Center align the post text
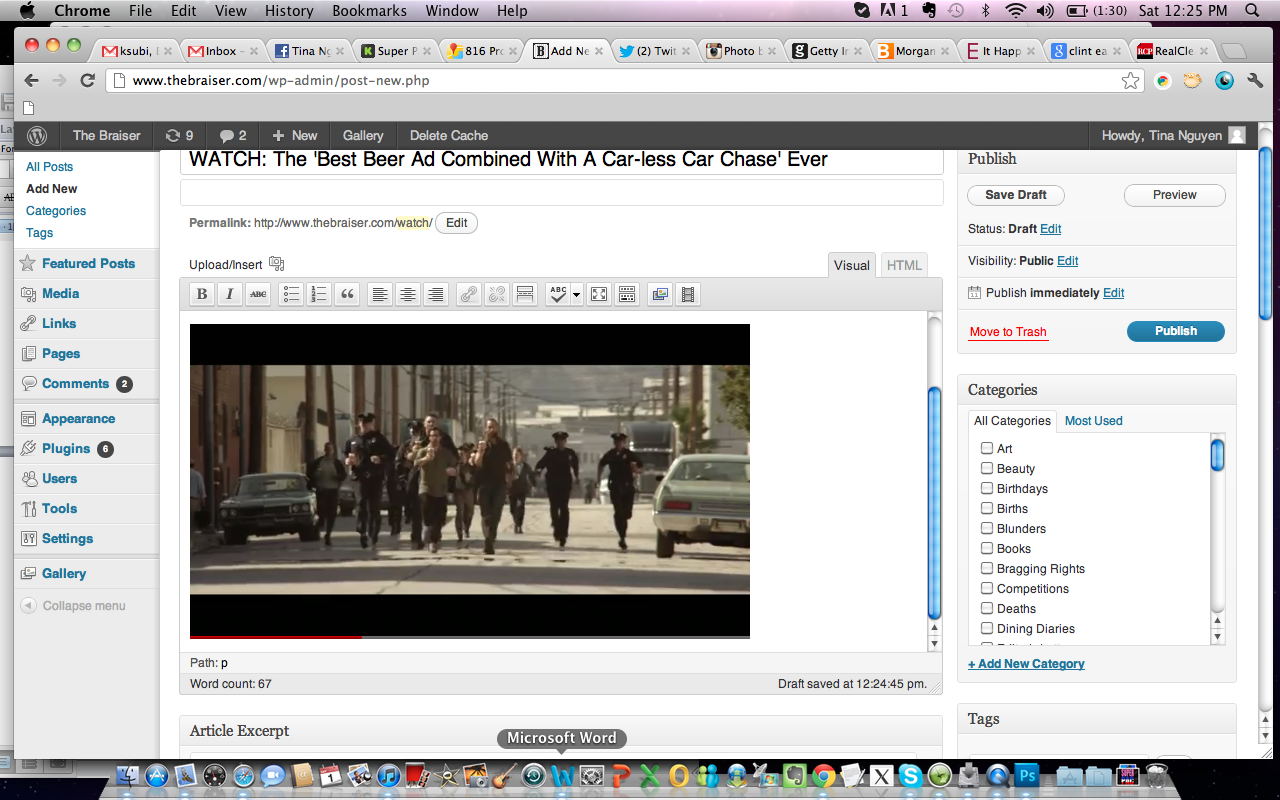Screen dimensions: 1280x800 click(407, 294)
